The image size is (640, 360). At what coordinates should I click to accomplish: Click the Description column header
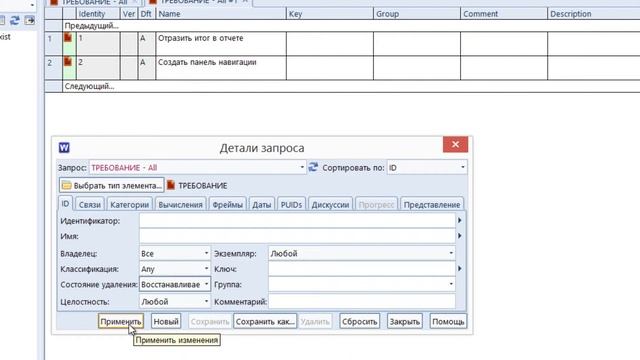click(x=594, y=13)
